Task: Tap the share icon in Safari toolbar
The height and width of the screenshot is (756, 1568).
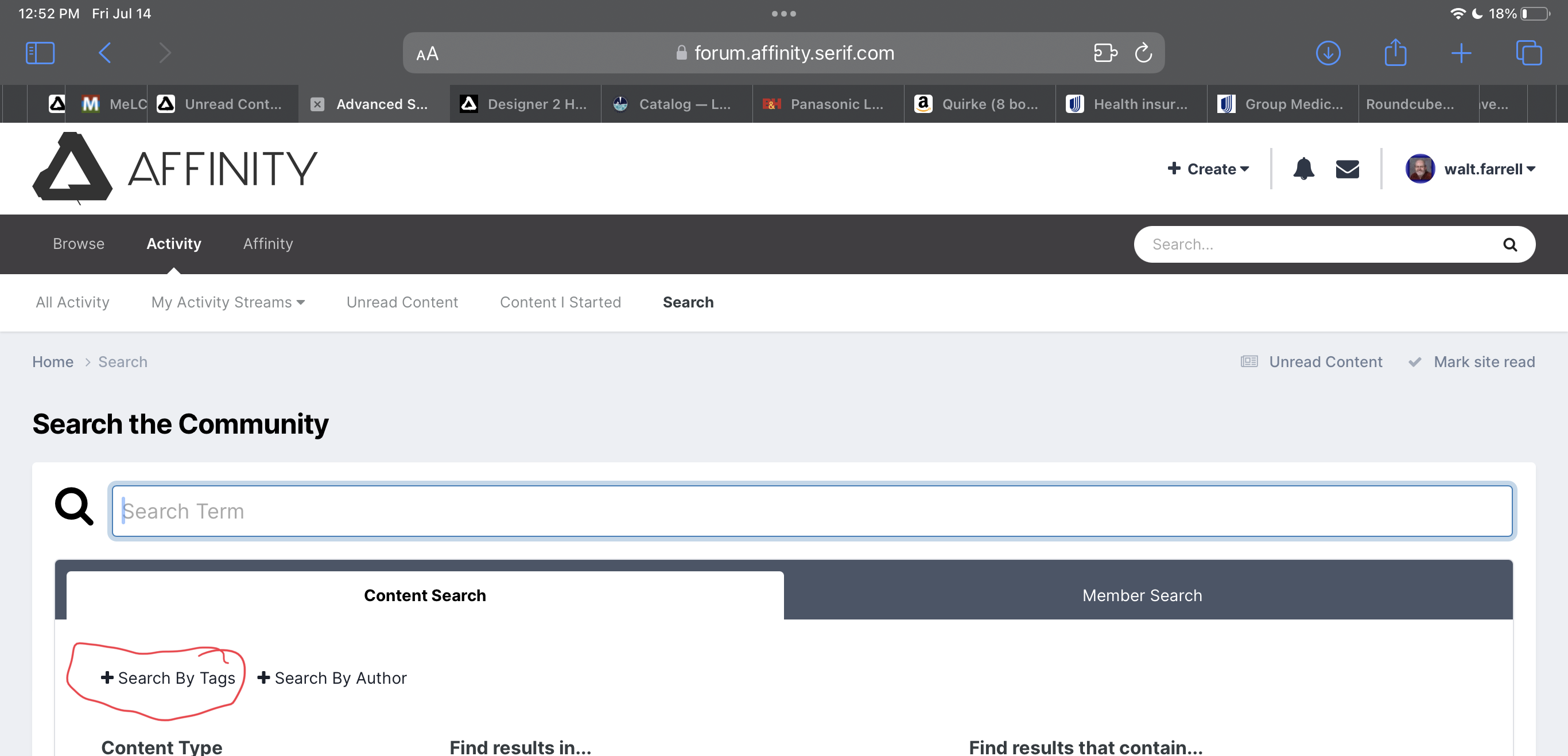Action: 1395,52
